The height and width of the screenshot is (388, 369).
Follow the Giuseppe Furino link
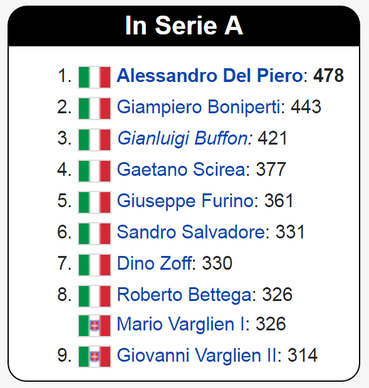[x=186, y=201]
